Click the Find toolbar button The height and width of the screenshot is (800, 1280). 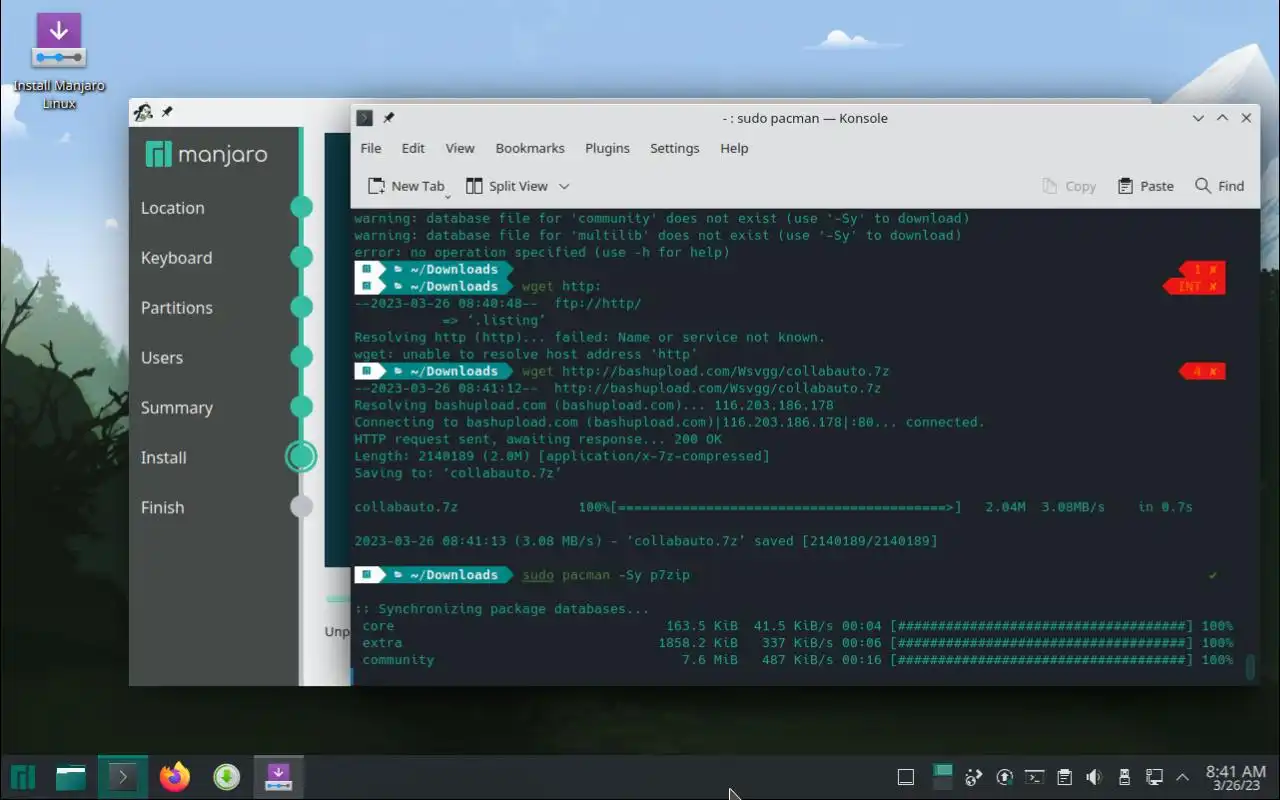[x=1220, y=186]
